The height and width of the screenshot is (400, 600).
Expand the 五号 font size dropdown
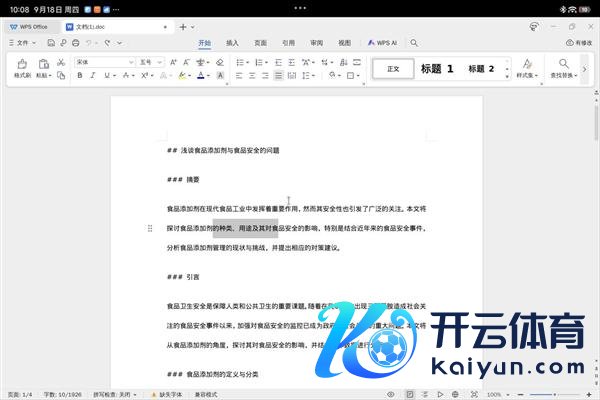pos(160,62)
